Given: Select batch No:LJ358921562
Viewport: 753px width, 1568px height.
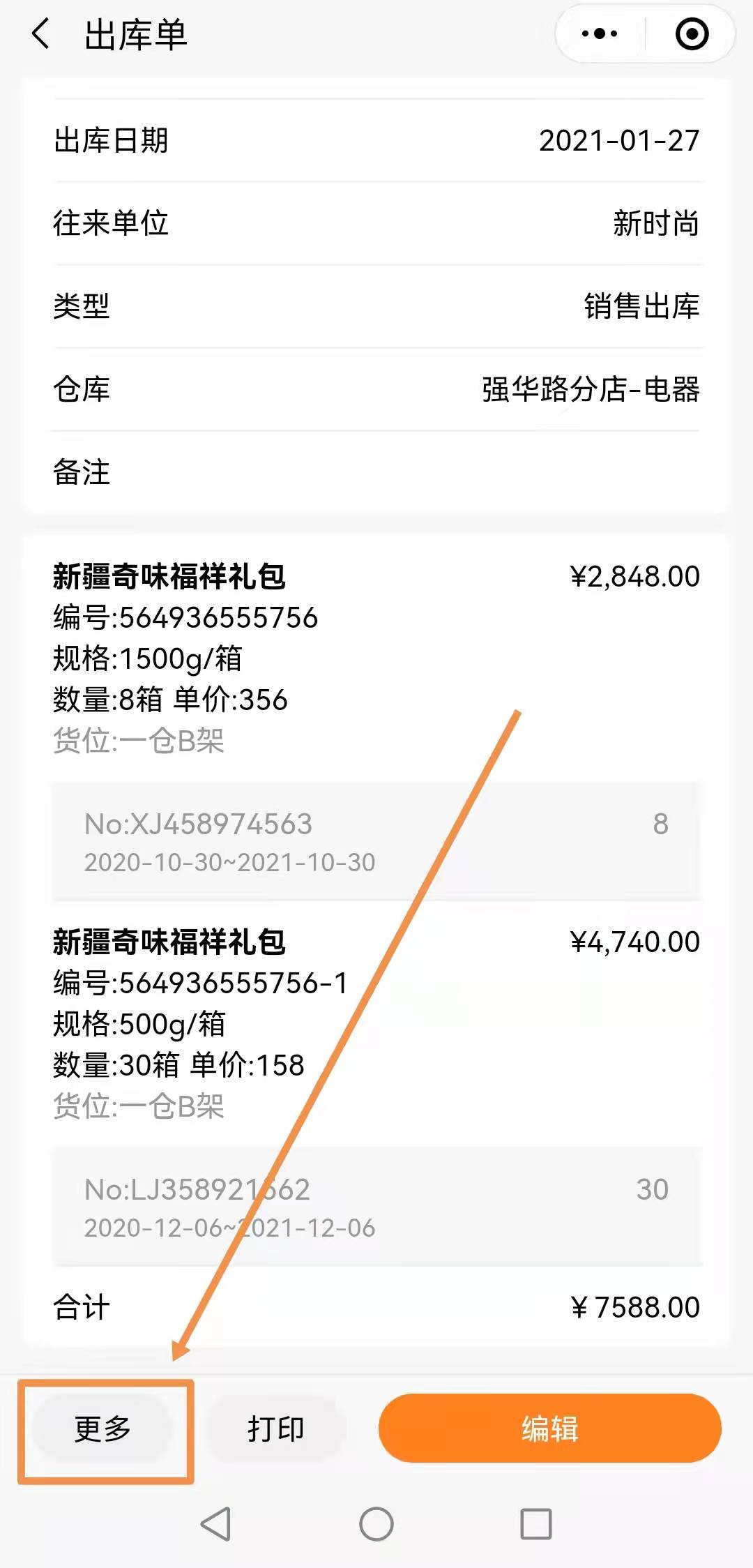Looking at the screenshot, I should (376, 1207).
